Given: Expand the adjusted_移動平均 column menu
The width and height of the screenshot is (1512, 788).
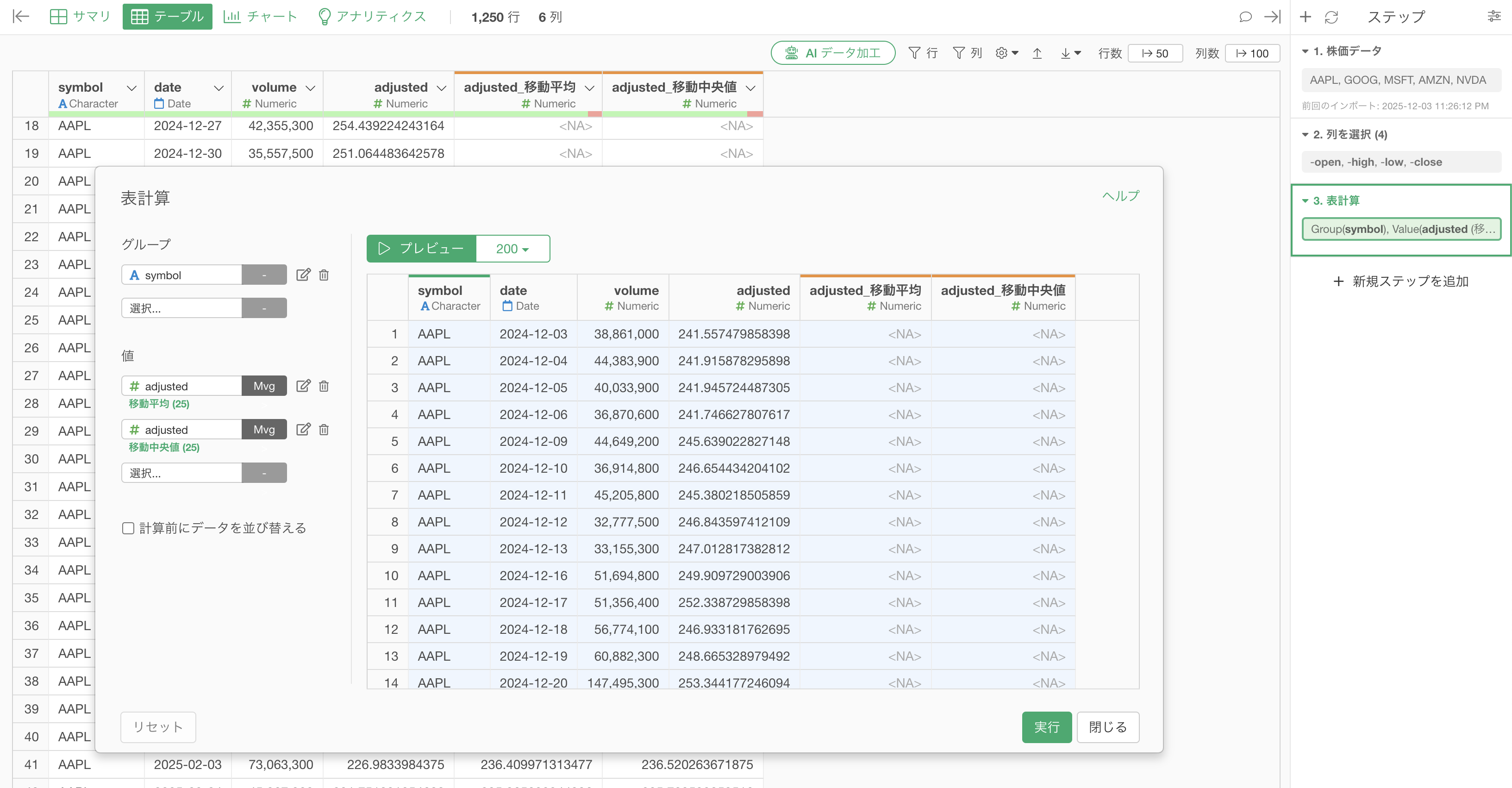Looking at the screenshot, I should coord(589,88).
